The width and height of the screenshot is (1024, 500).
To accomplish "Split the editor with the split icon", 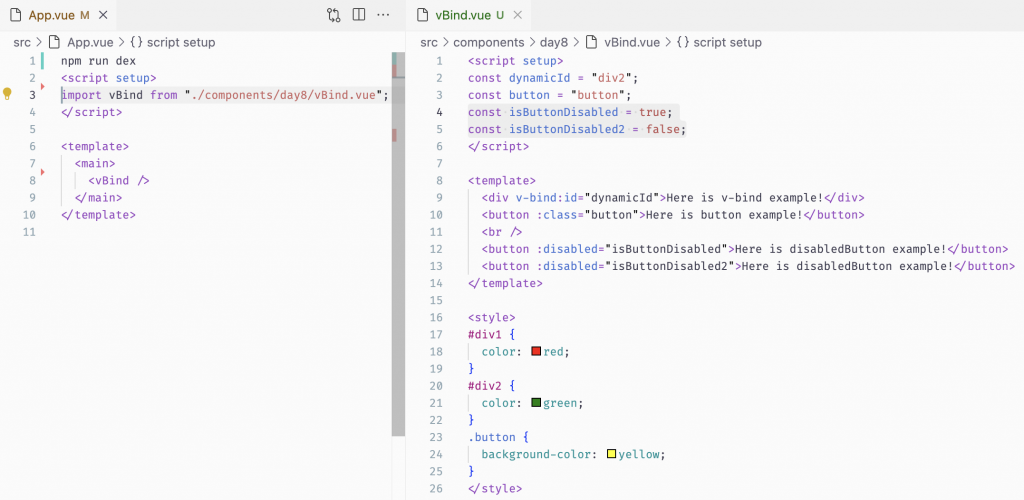I will tap(359, 15).
